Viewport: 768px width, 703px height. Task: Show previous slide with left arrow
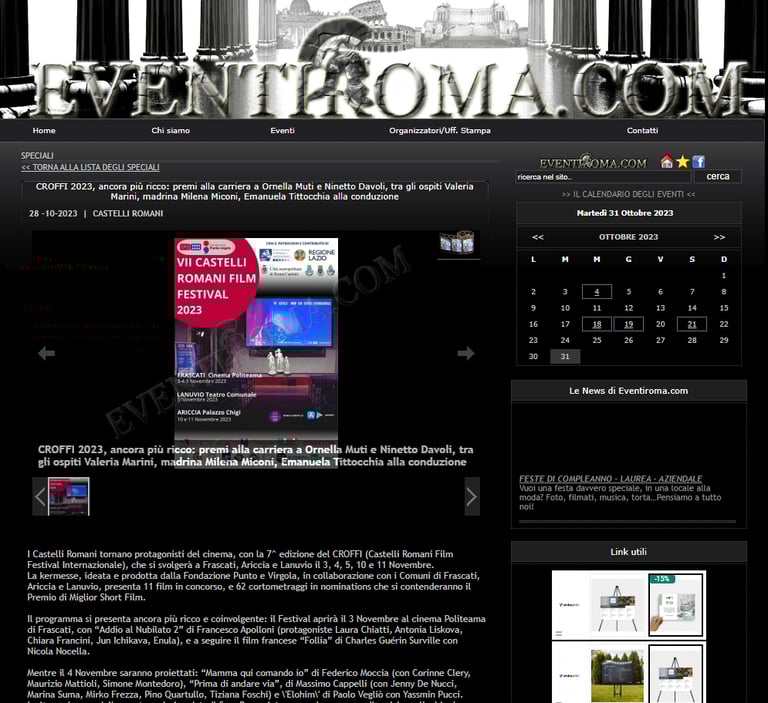coord(47,353)
